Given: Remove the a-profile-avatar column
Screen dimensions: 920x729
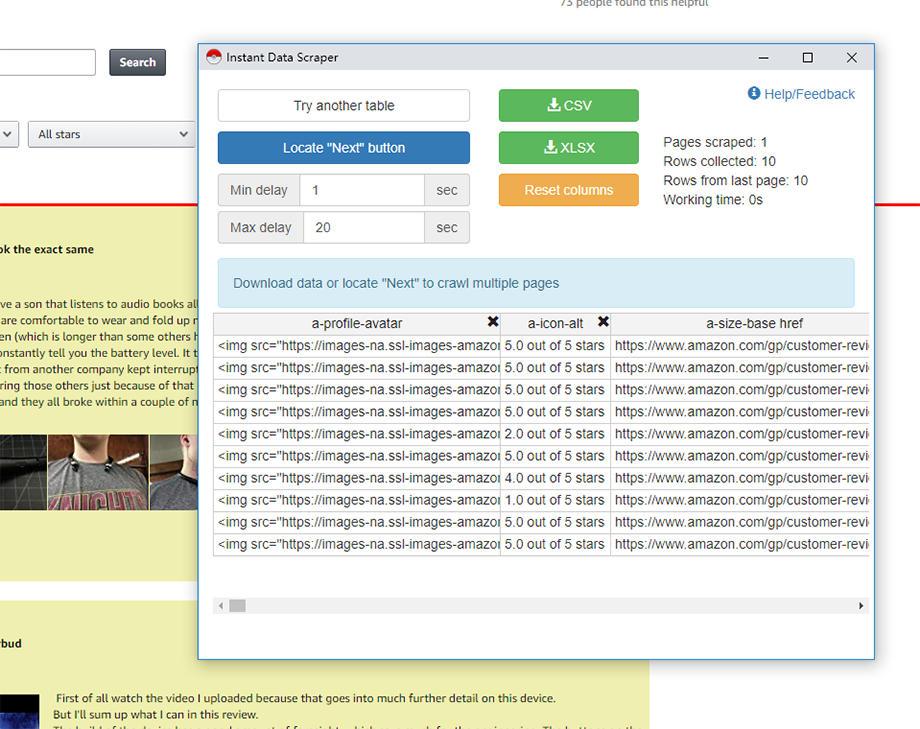Looking at the screenshot, I should coord(493,322).
